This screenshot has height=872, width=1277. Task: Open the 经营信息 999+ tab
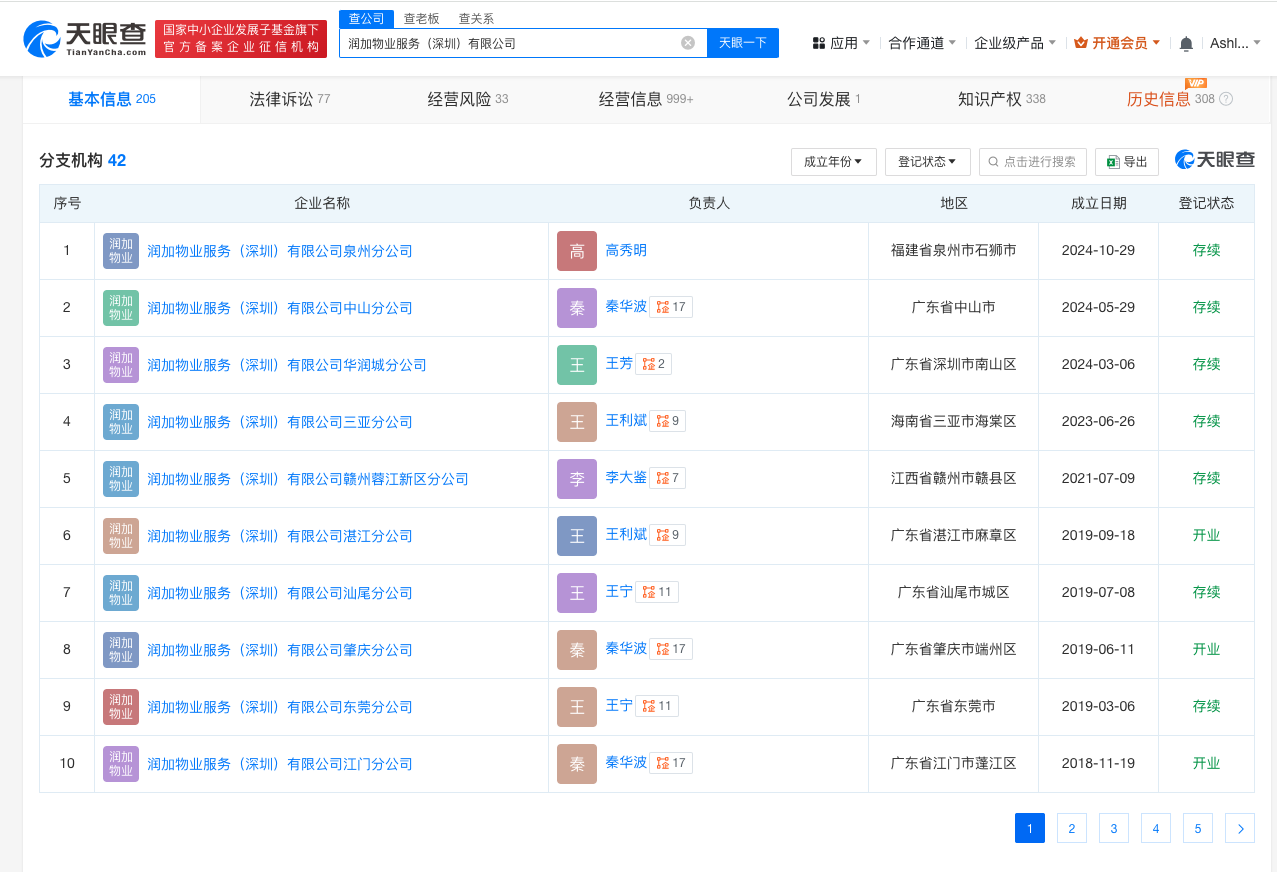point(646,99)
